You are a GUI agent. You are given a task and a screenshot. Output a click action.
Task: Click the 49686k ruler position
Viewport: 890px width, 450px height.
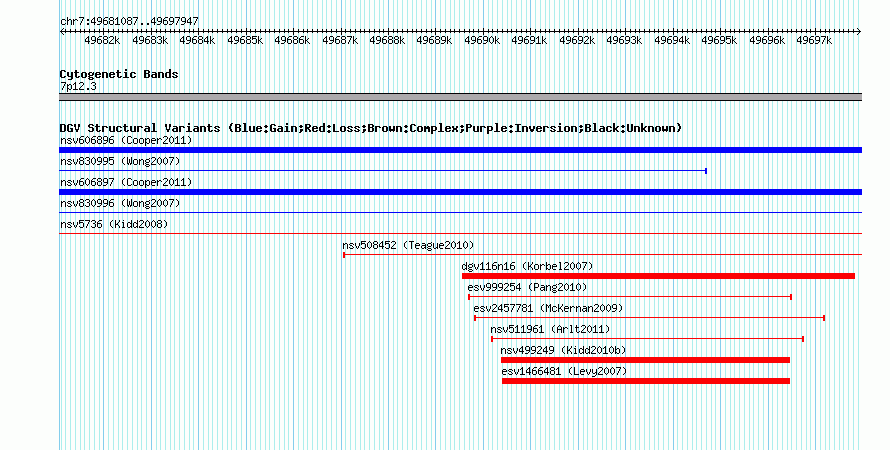(x=292, y=40)
